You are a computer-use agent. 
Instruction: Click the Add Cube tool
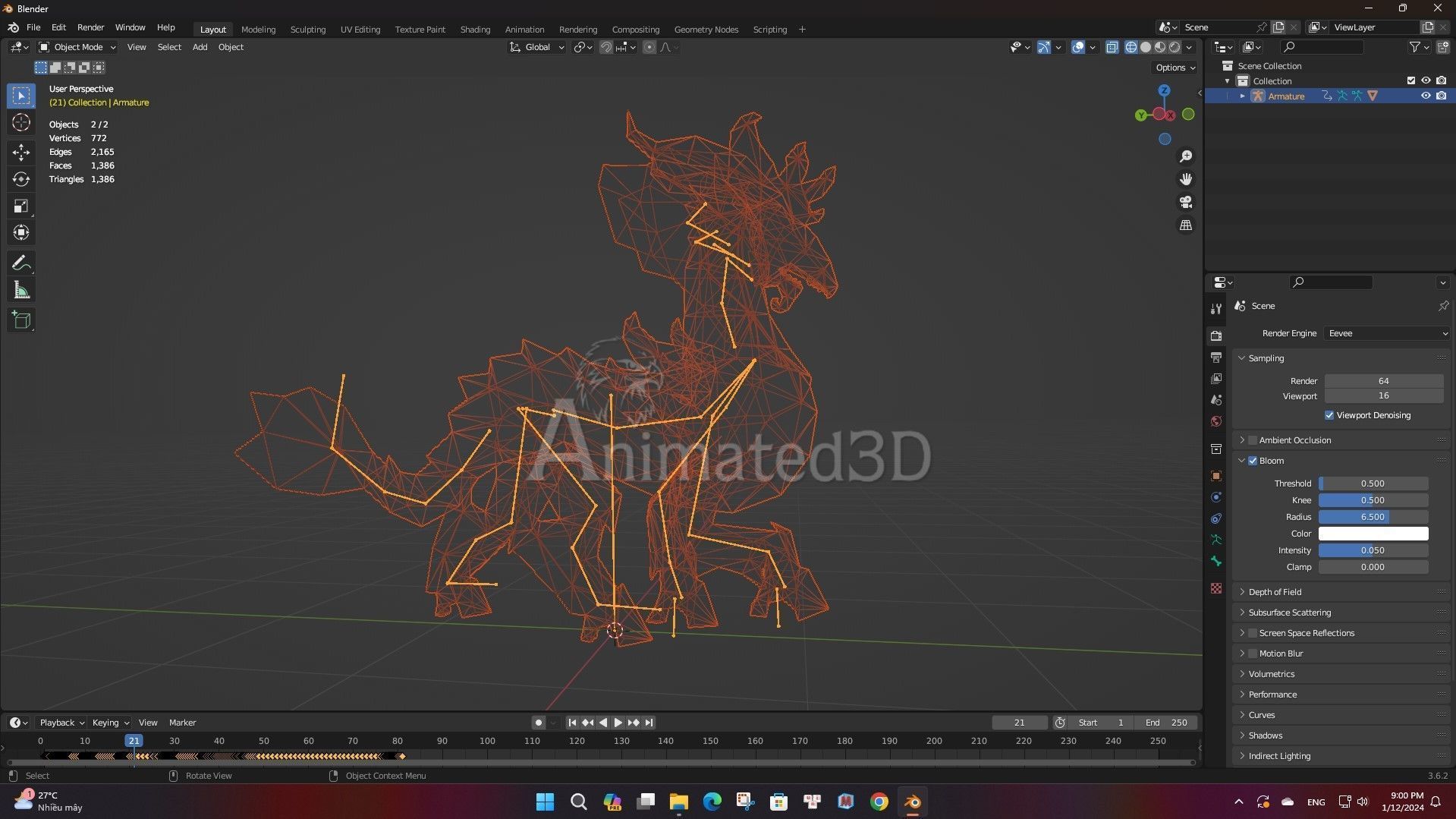[x=21, y=320]
